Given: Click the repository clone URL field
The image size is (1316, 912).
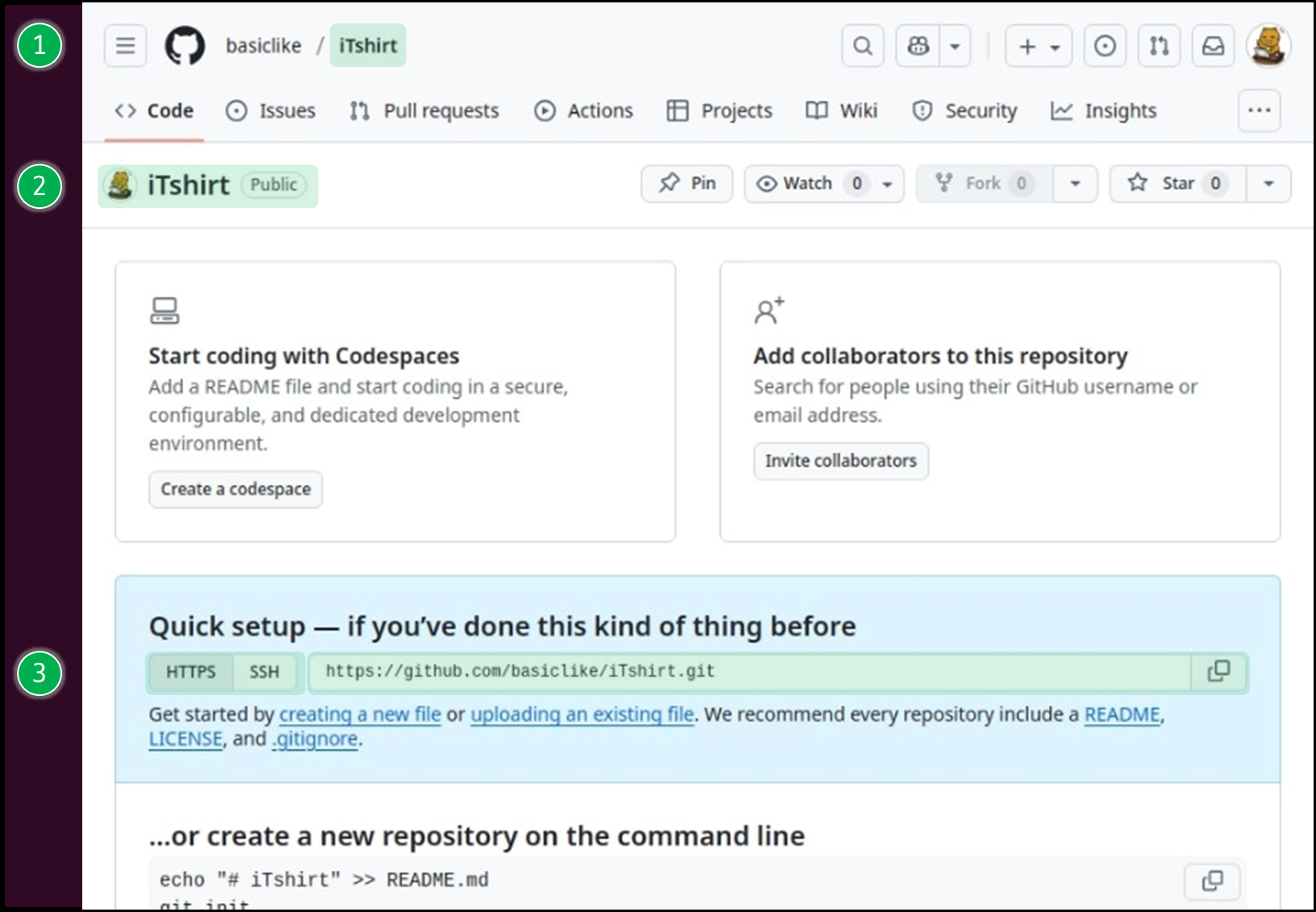Looking at the screenshot, I should (x=750, y=673).
